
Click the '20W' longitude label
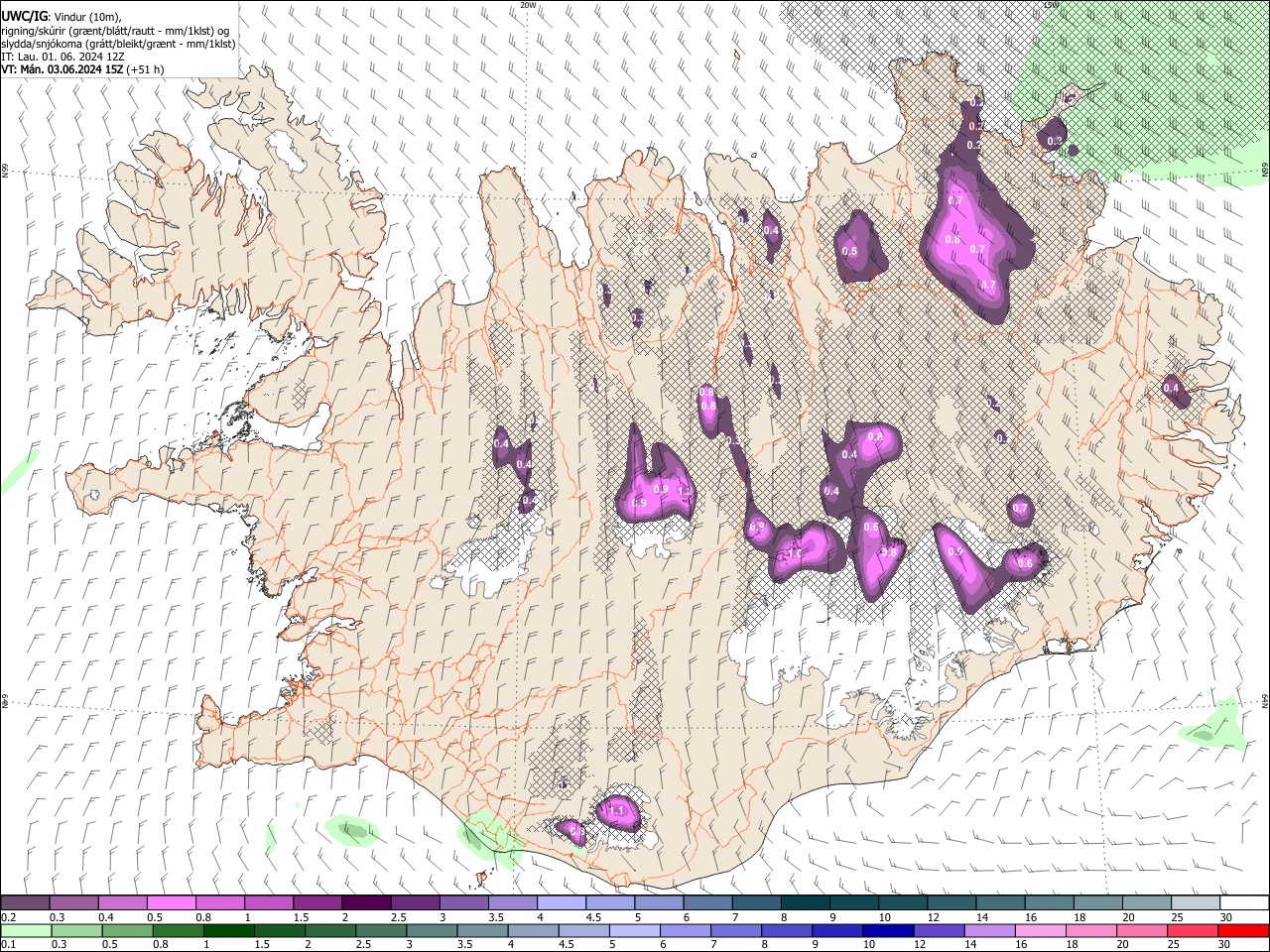[x=528, y=5]
